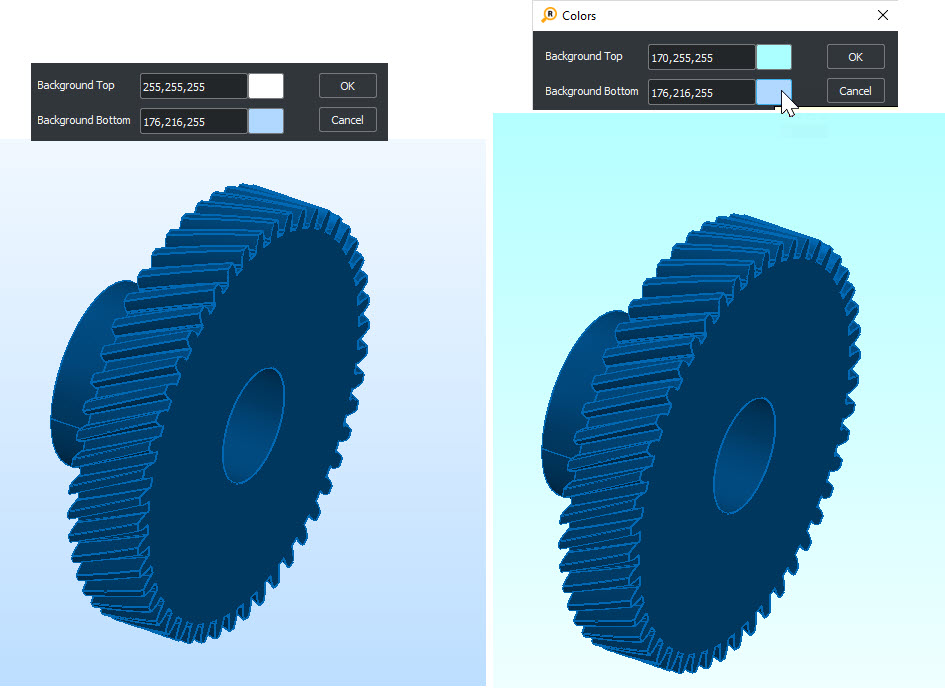
Task: Click the app icon in the Colors title bar
Action: 549,15
